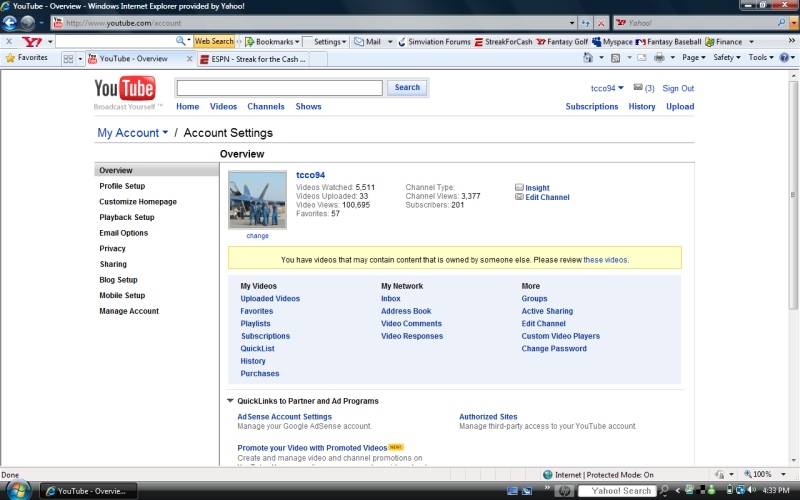Open the Safety menu in command bar

726,58
